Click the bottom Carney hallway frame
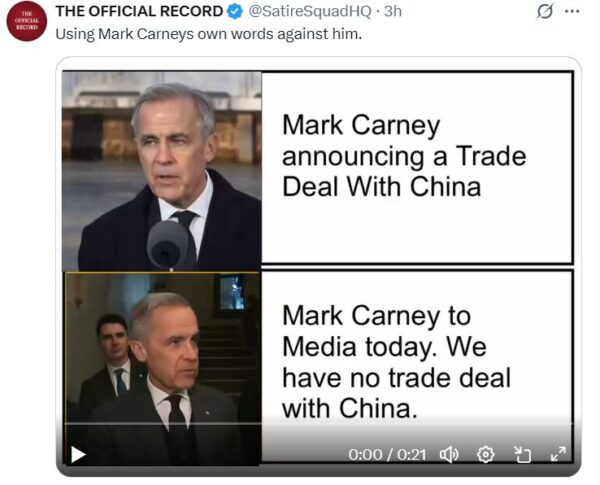This screenshot has width=600, height=485. [163, 368]
